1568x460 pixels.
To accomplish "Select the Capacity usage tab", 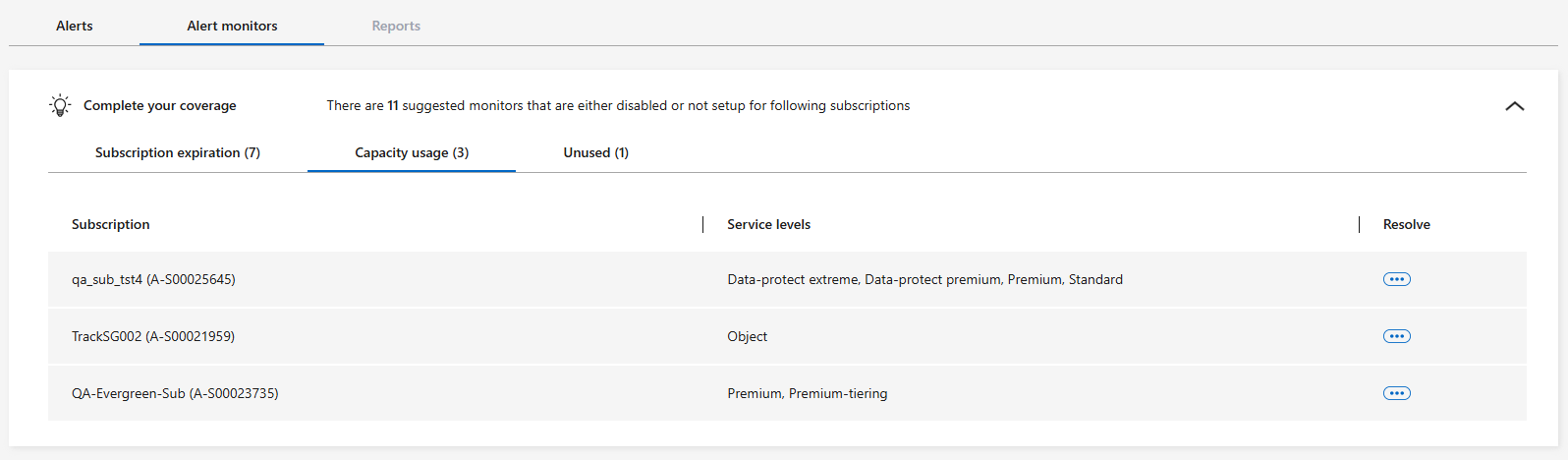I will 412,152.
